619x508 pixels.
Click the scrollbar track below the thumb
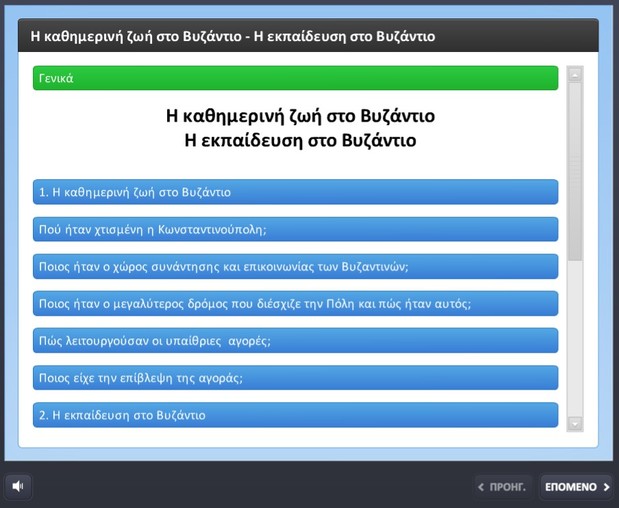tap(575, 338)
